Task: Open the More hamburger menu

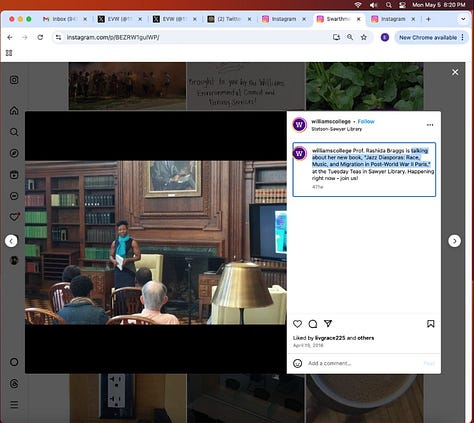Action: (x=14, y=405)
